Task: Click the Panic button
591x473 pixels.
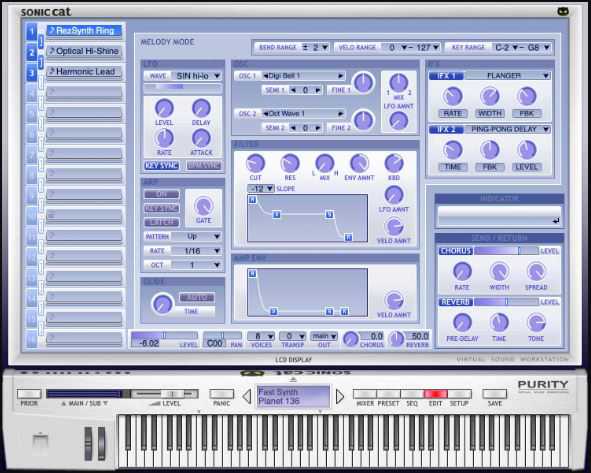Action: click(222, 394)
